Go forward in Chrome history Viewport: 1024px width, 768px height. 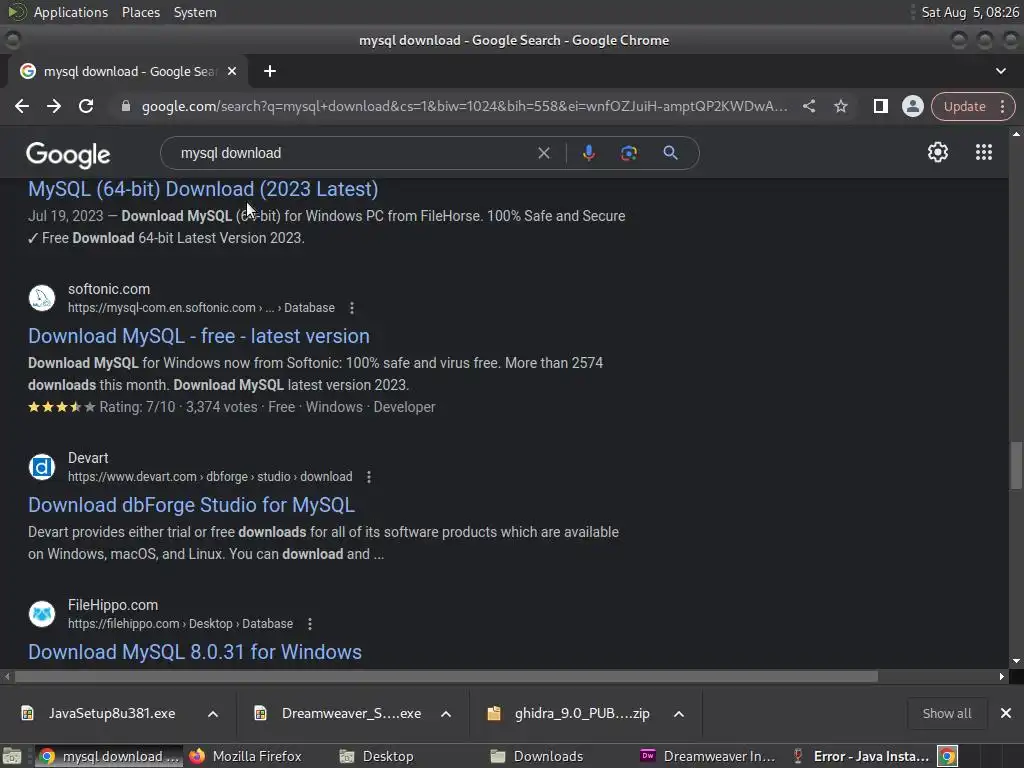click(54, 106)
